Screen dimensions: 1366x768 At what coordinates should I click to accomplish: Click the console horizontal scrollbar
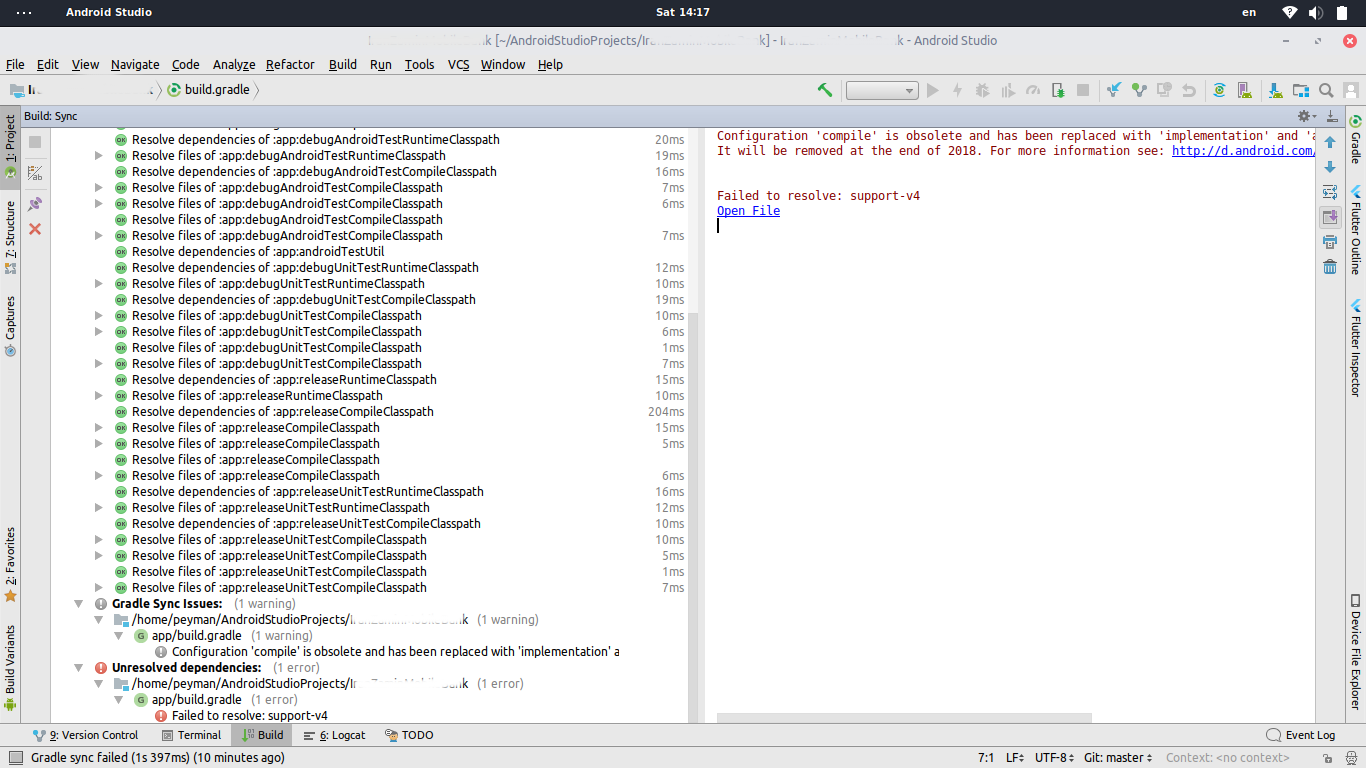tap(904, 718)
